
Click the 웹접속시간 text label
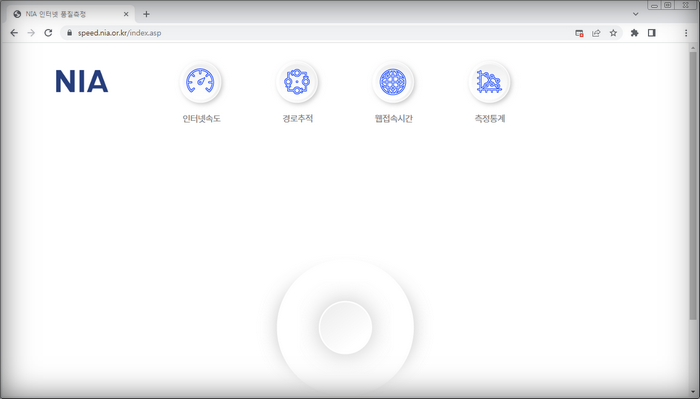393,118
